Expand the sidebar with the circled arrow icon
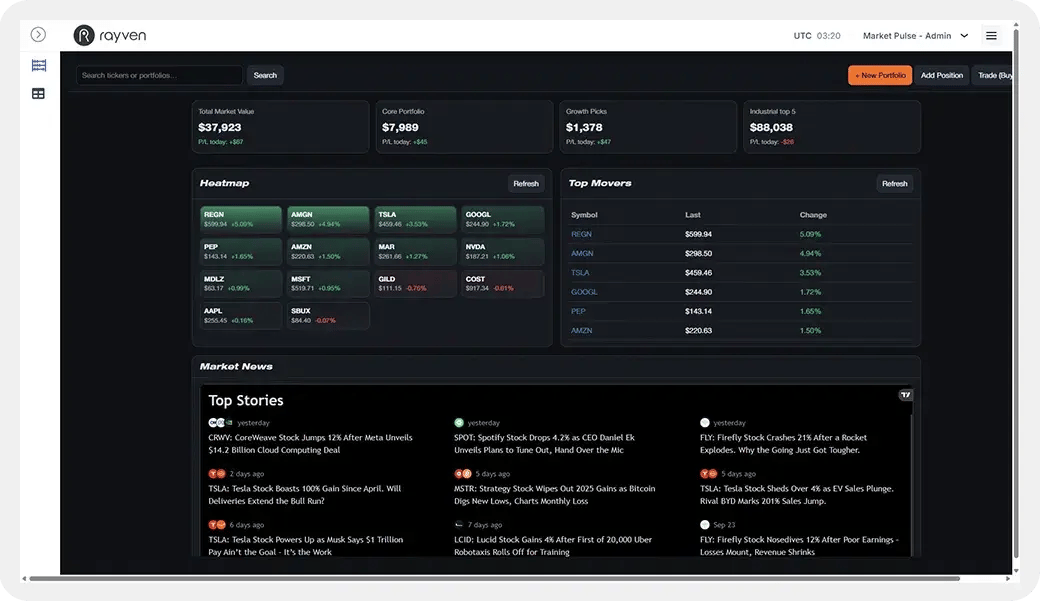This screenshot has height=601, width=1040. [38, 34]
